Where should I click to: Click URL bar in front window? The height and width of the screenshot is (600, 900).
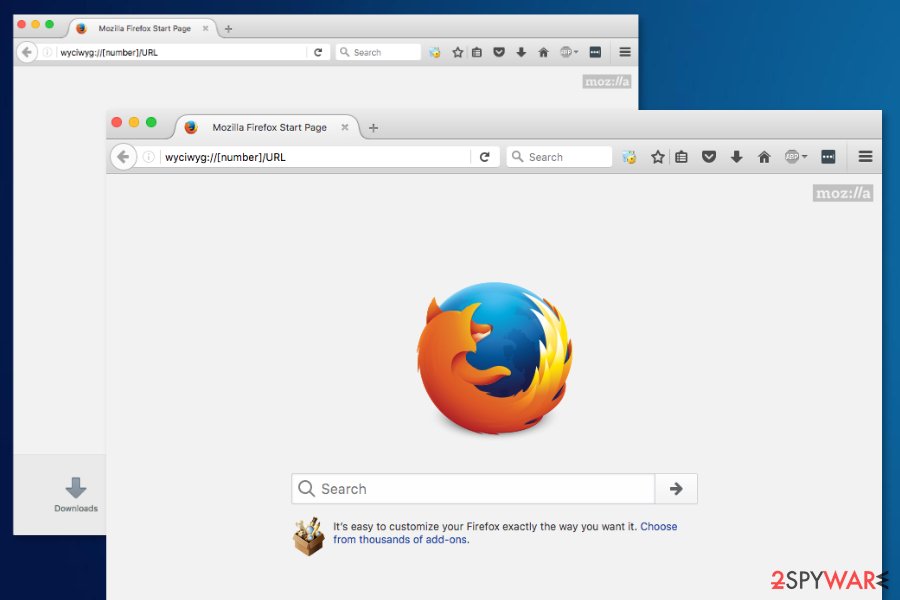[316, 157]
